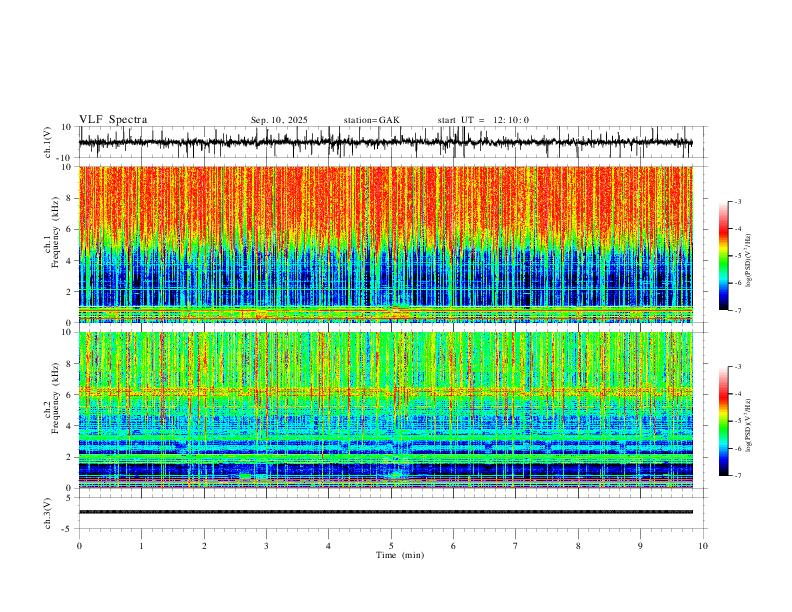This screenshot has width=792, height=612.
Task: Click the "ch.1(V)" waveform axis label
Action: tap(48, 142)
